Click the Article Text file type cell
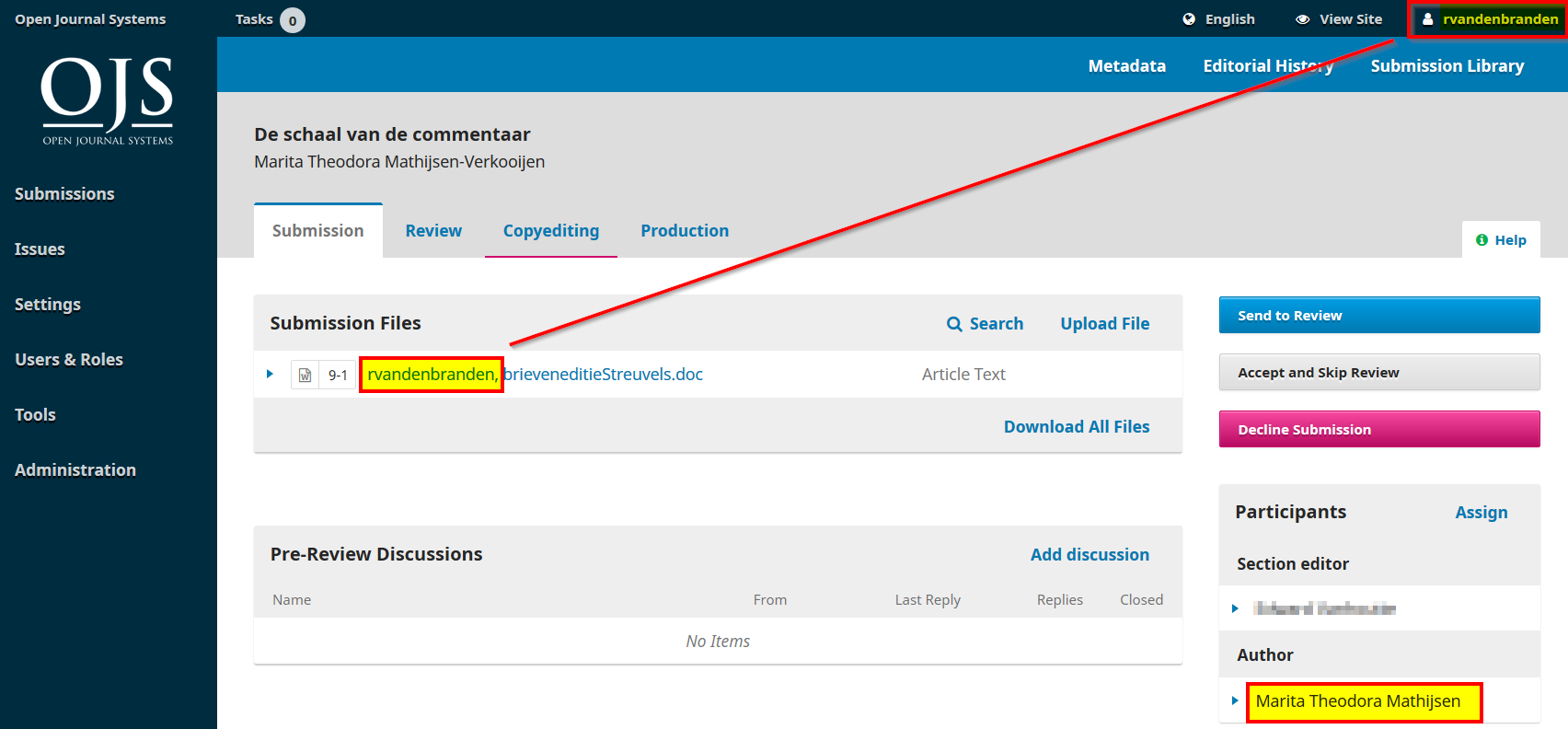 (x=963, y=375)
